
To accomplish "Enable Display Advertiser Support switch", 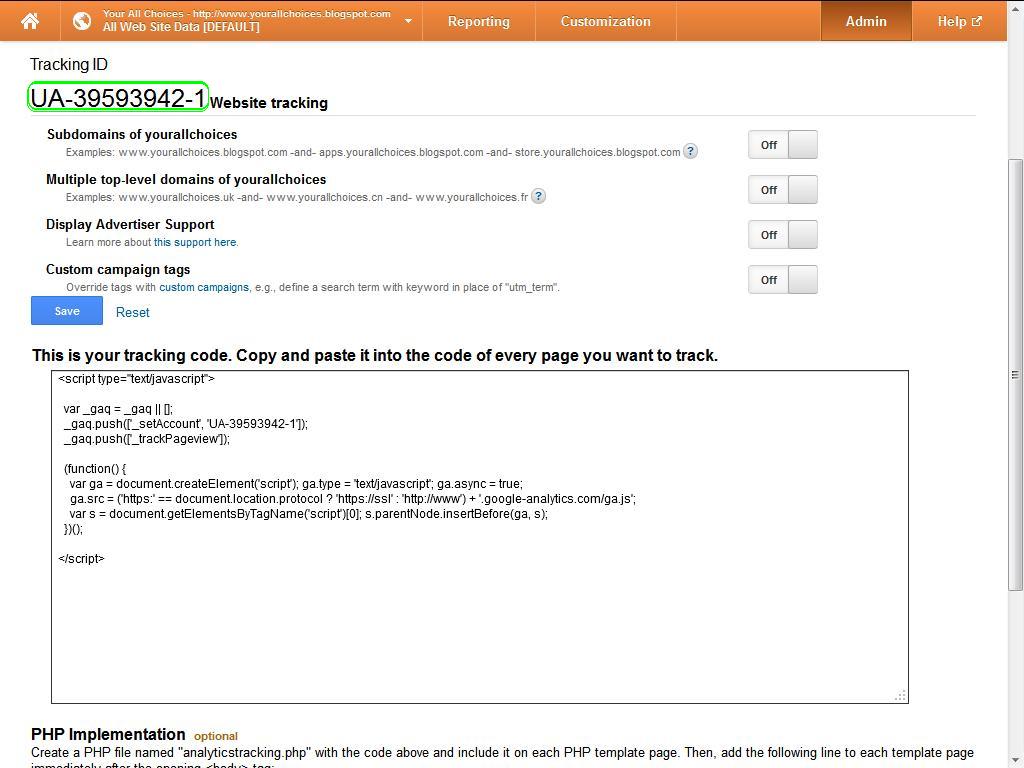I will click(x=782, y=234).
